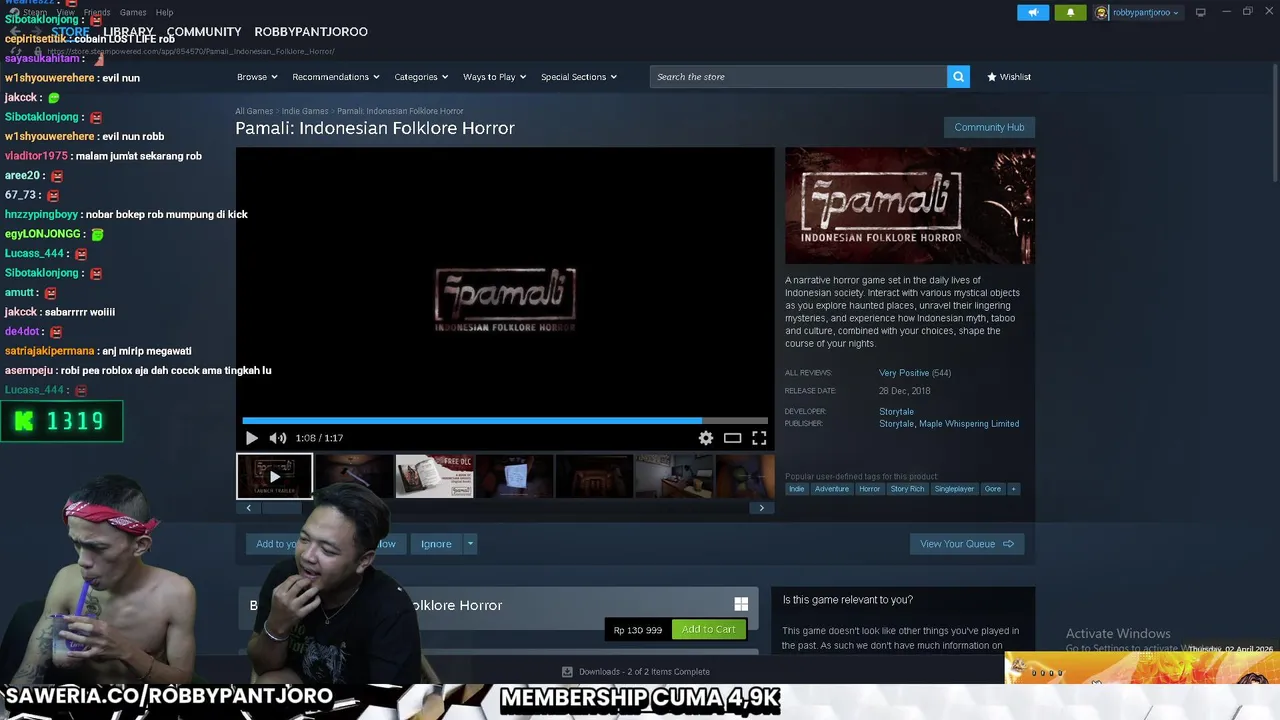This screenshot has width=1280, height=720.
Task: Click the Ignore button
Action: 436,544
